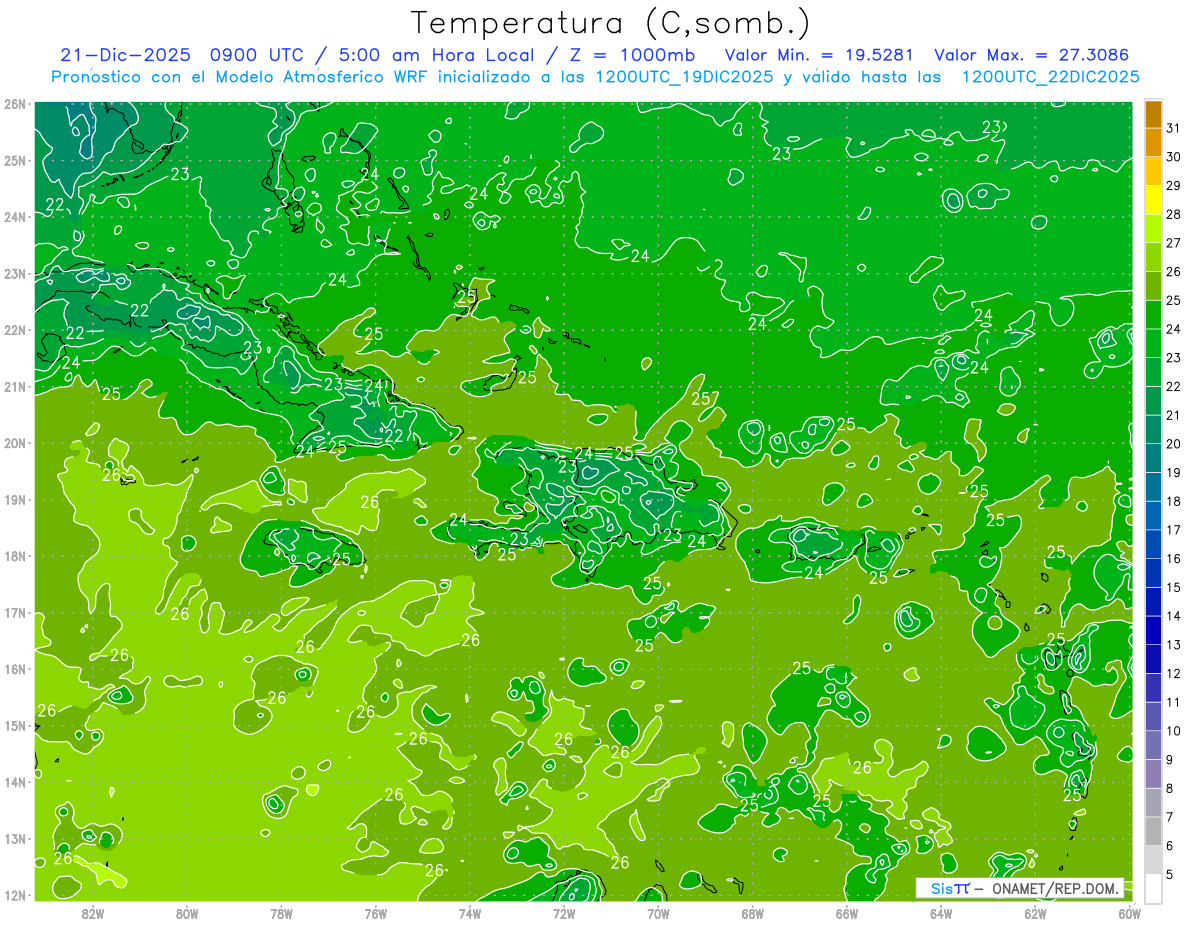Click the 62W longitude axis label
This screenshot has width=1200, height=927.
click(1035, 913)
